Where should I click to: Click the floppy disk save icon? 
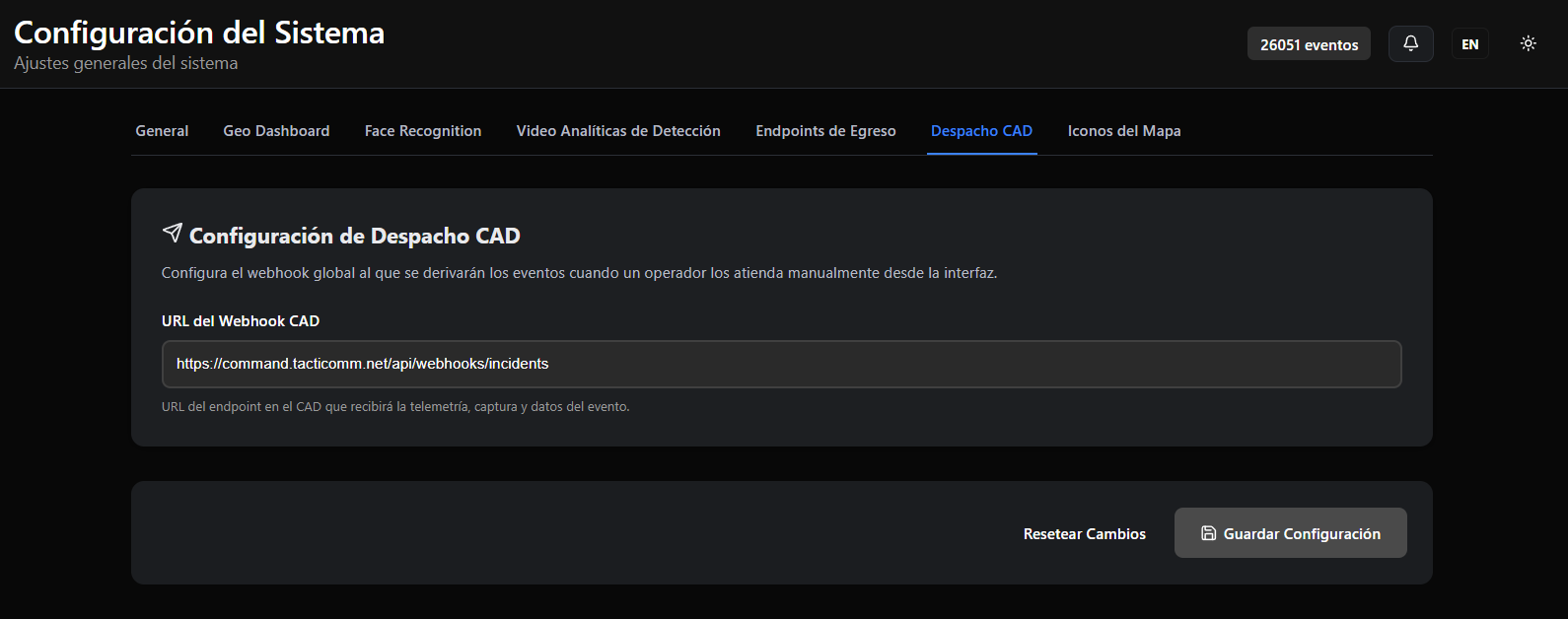(x=1208, y=533)
